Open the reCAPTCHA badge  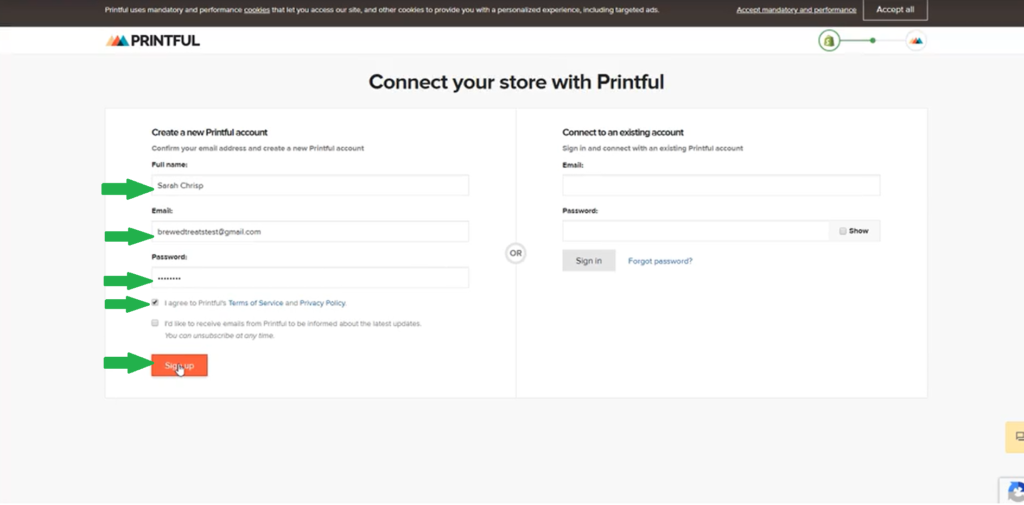(1012, 490)
